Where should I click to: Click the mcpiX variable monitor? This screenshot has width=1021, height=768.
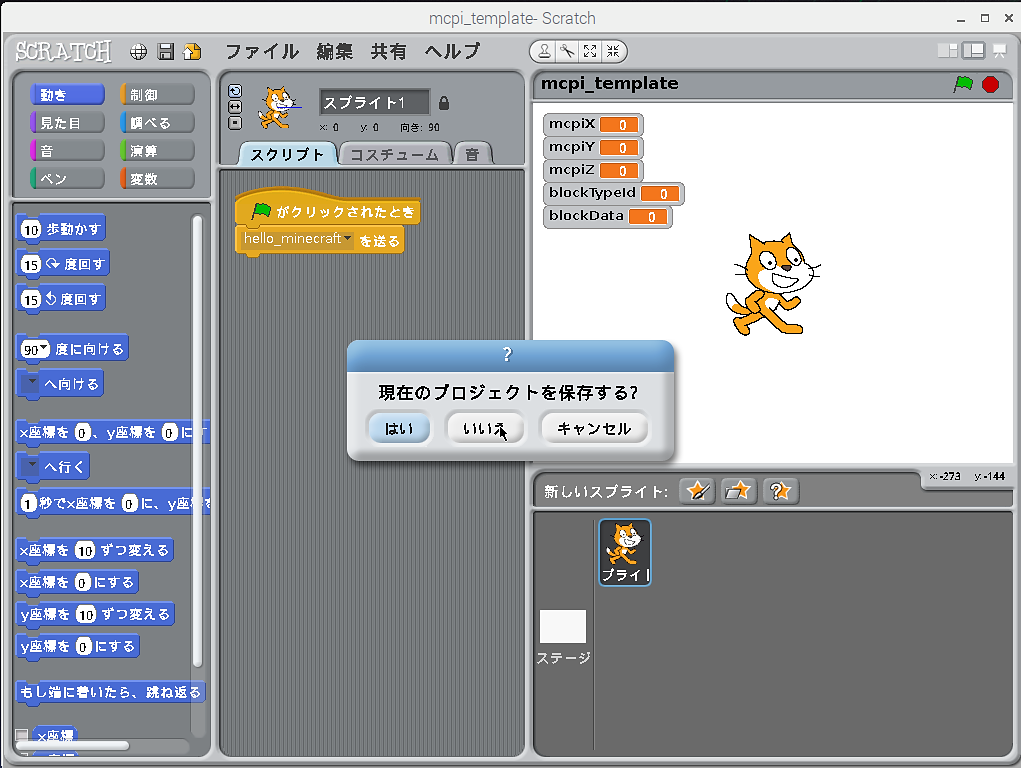[593, 124]
